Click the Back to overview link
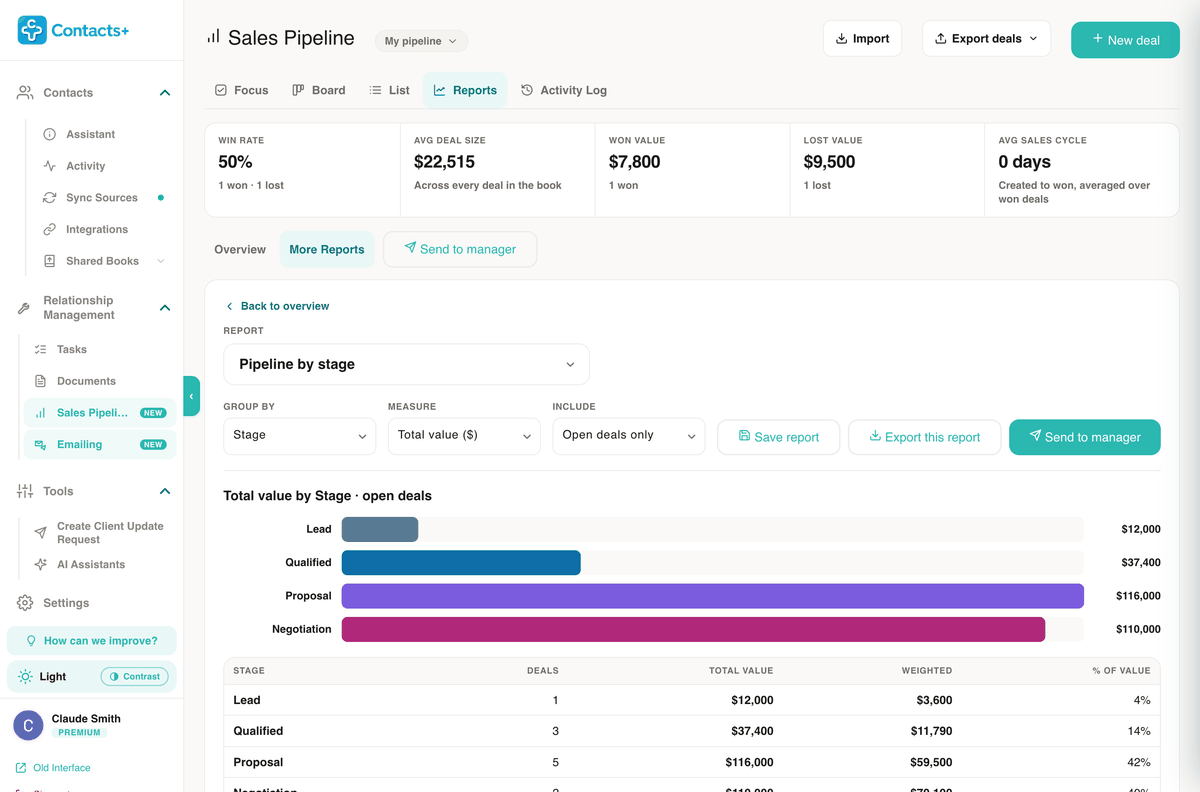The height and width of the screenshot is (792, 1200). tap(277, 306)
